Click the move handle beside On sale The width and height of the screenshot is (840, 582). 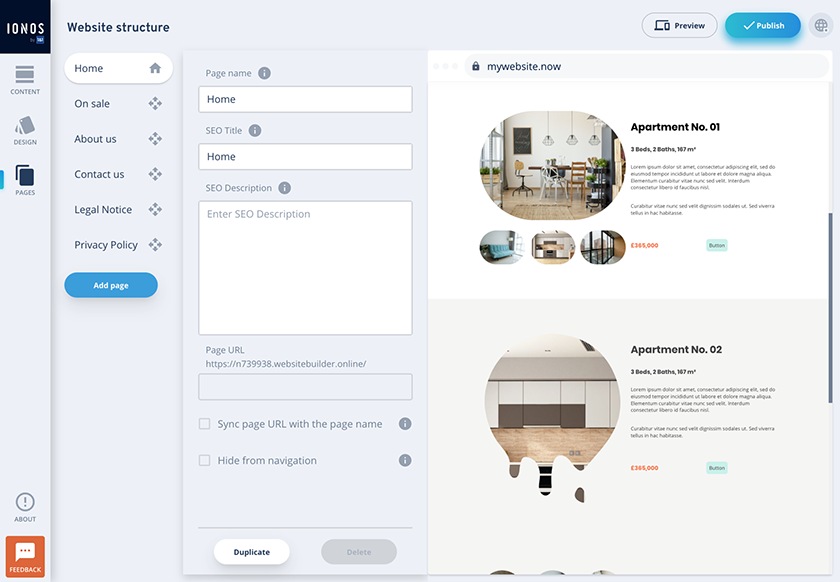[x=155, y=103]
